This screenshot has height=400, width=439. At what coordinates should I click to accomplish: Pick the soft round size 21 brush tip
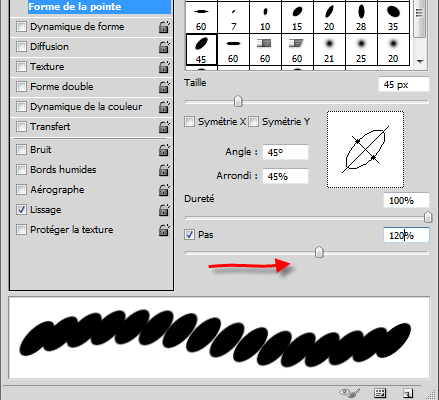329,50
